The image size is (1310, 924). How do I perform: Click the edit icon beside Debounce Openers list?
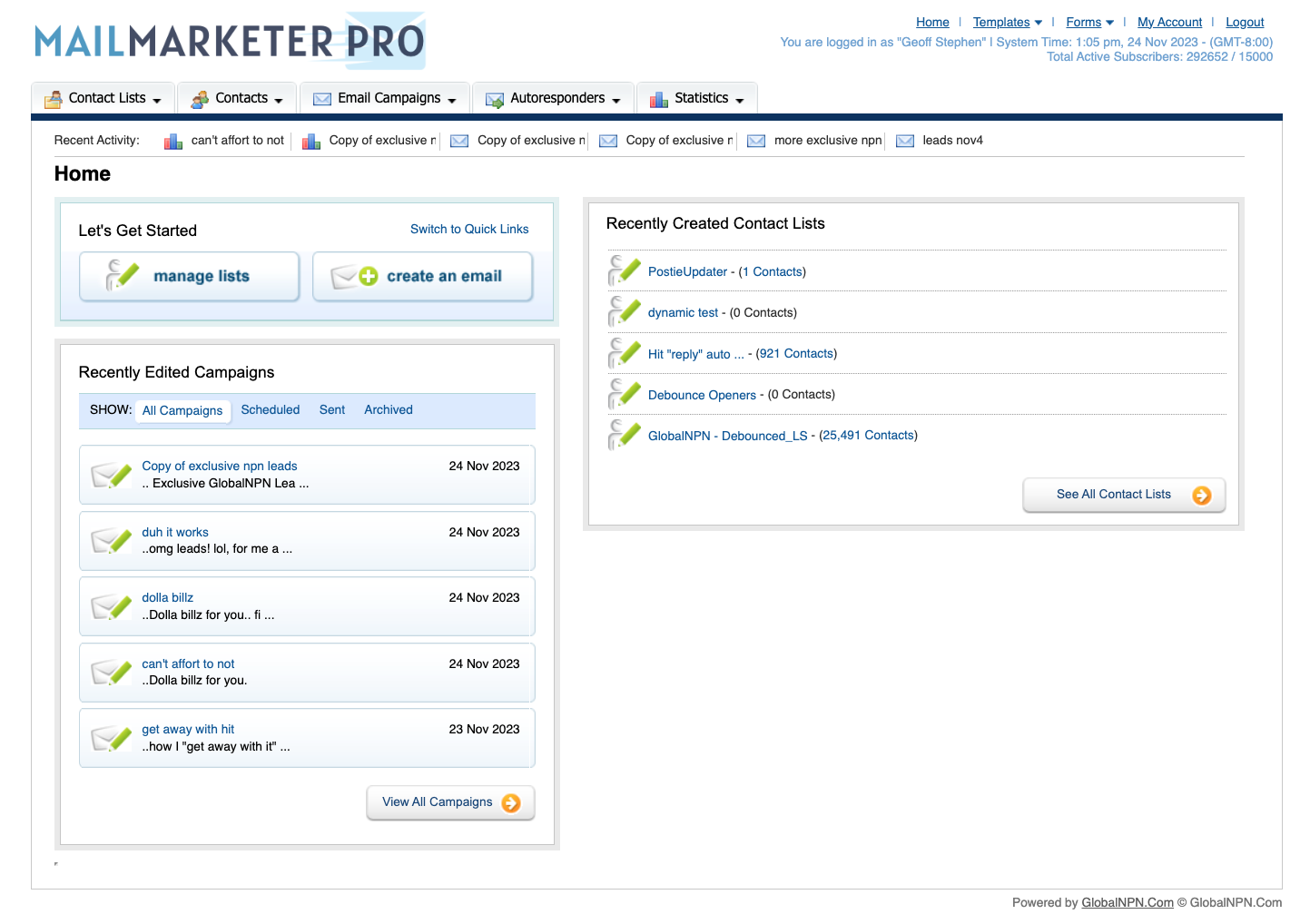[x=625, y=394]
